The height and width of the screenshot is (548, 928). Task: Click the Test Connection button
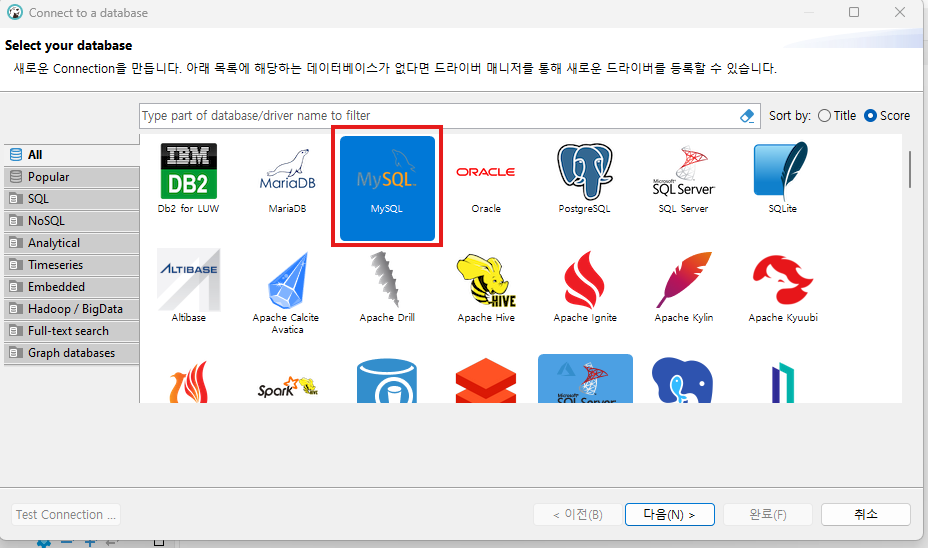66,514
